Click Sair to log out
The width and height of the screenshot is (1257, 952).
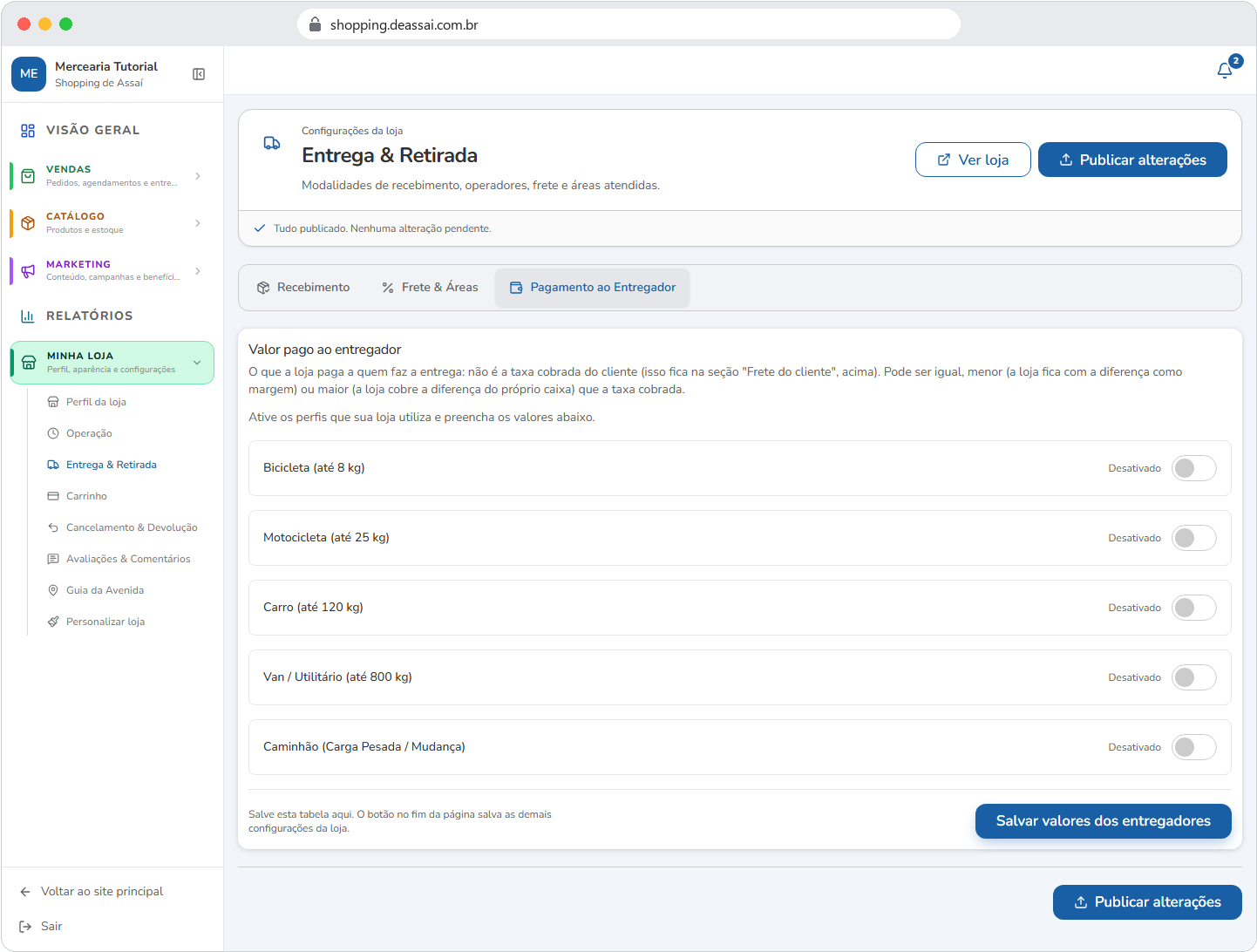(41, 926)
